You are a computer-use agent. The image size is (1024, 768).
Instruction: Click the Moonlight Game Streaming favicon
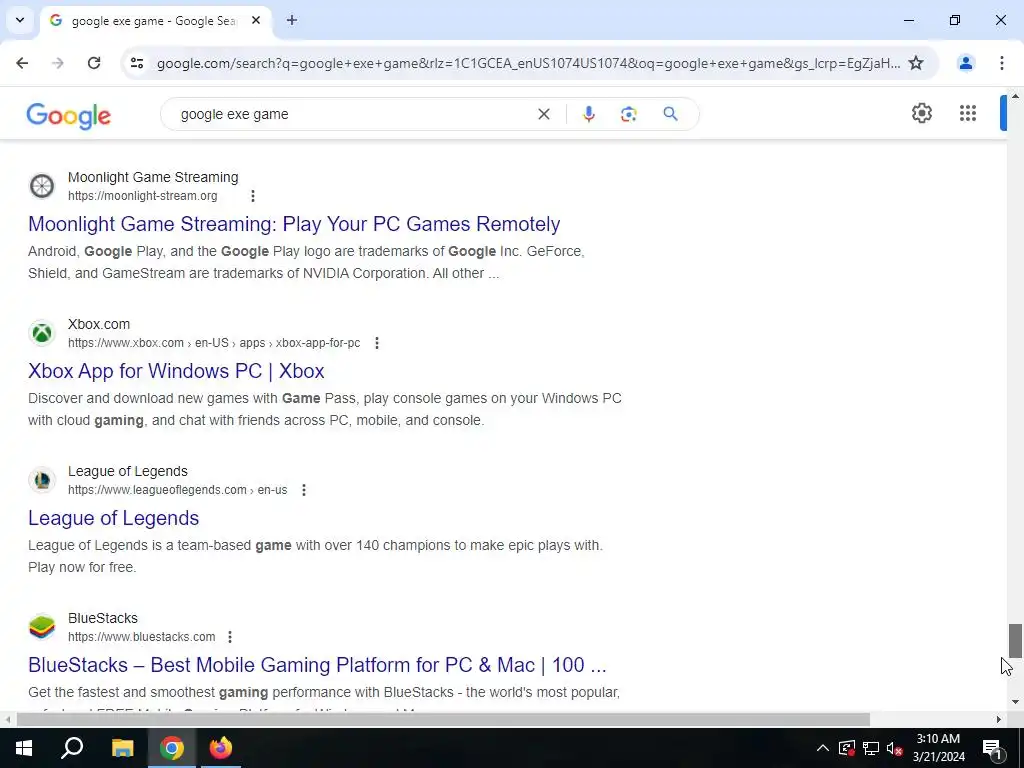point(42,186)
